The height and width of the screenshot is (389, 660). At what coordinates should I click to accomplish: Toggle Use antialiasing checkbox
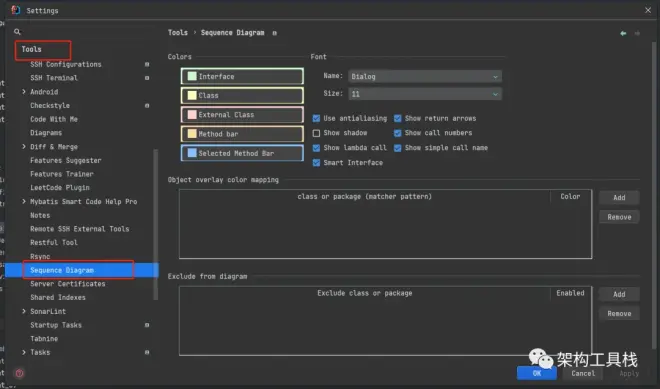tap(316, 118)
